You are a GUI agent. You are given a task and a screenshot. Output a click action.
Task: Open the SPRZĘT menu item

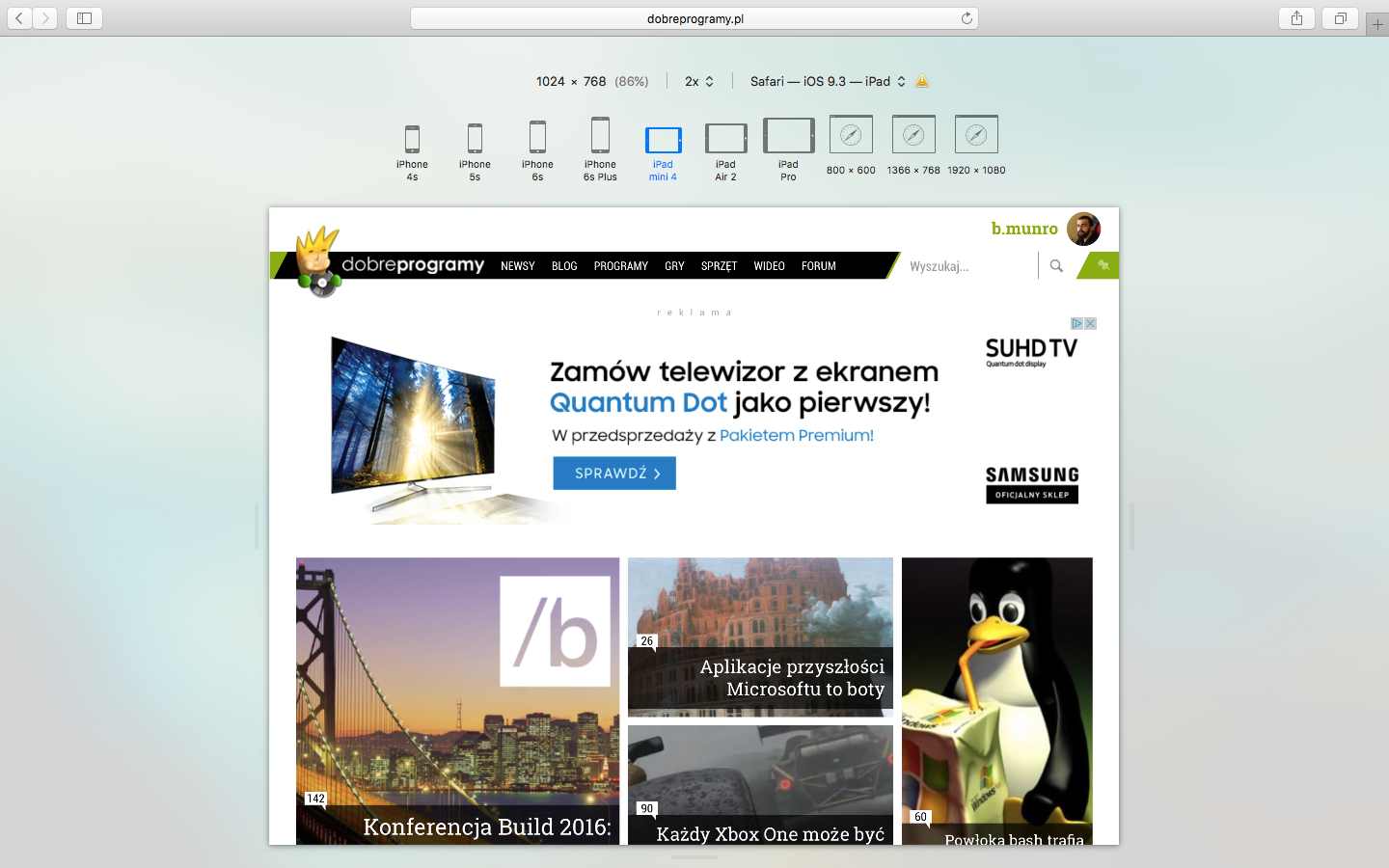pos(719,266)
